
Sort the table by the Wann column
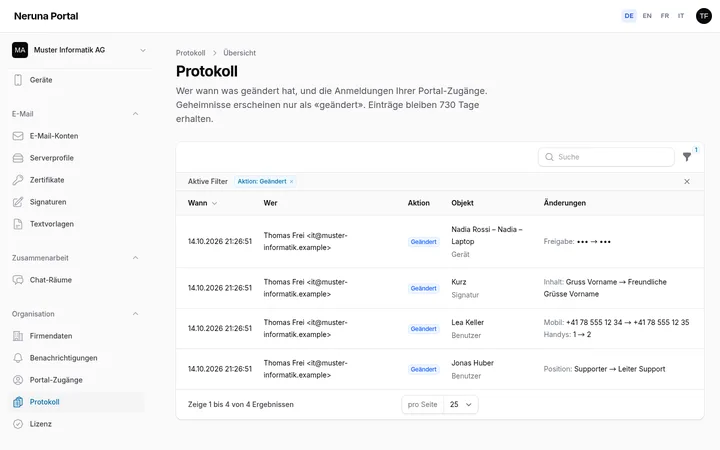(x=202, y=203)
